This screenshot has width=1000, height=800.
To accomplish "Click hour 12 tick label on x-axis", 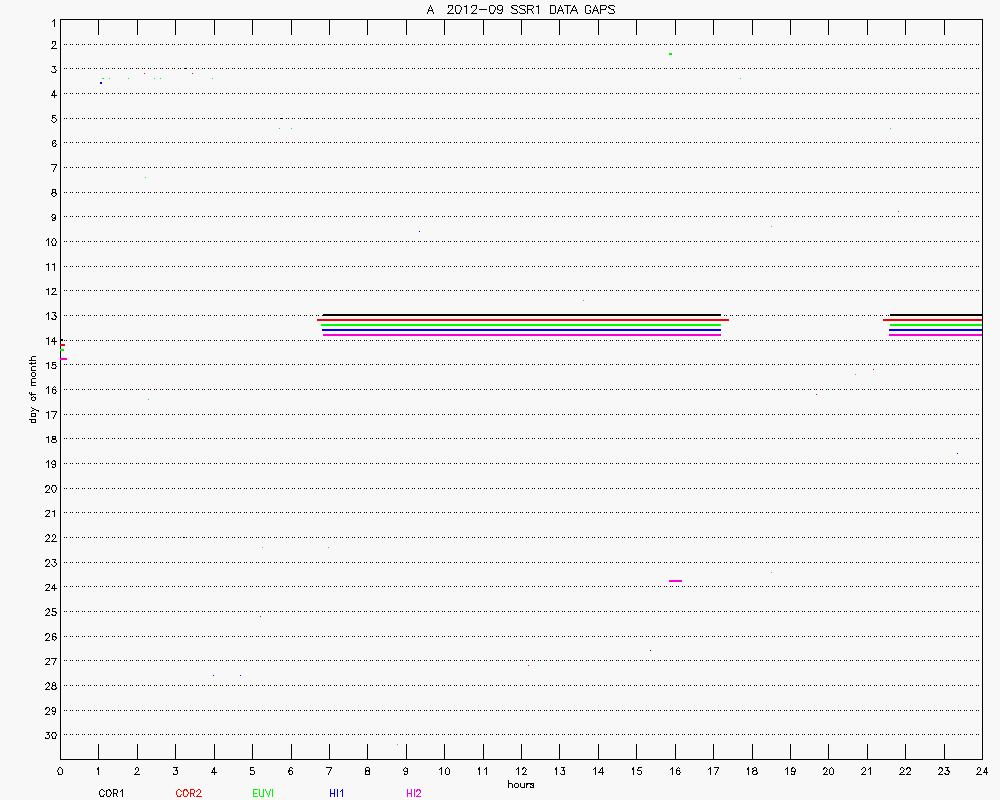I will point(521,771).
